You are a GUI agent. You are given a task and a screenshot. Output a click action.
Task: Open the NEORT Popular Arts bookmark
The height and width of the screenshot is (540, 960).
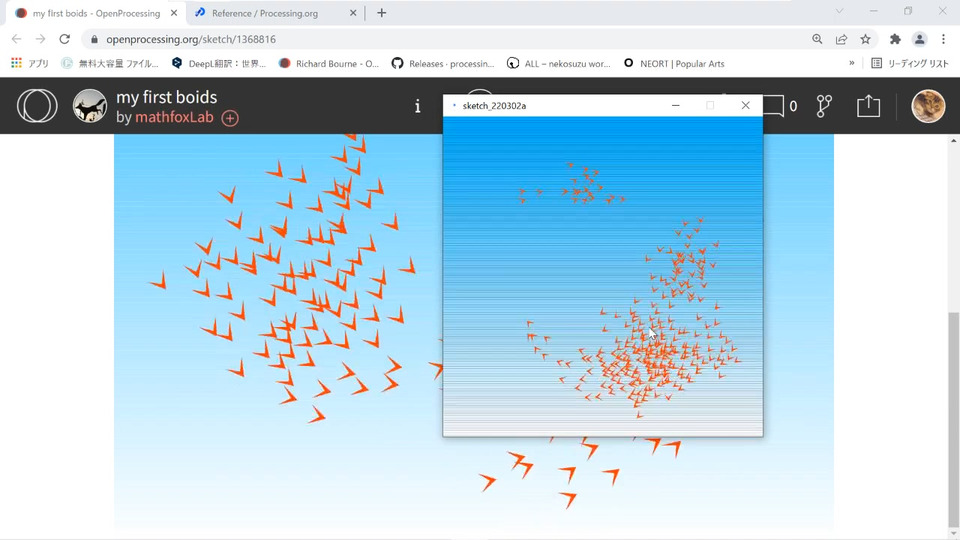[x=673, y=64]
